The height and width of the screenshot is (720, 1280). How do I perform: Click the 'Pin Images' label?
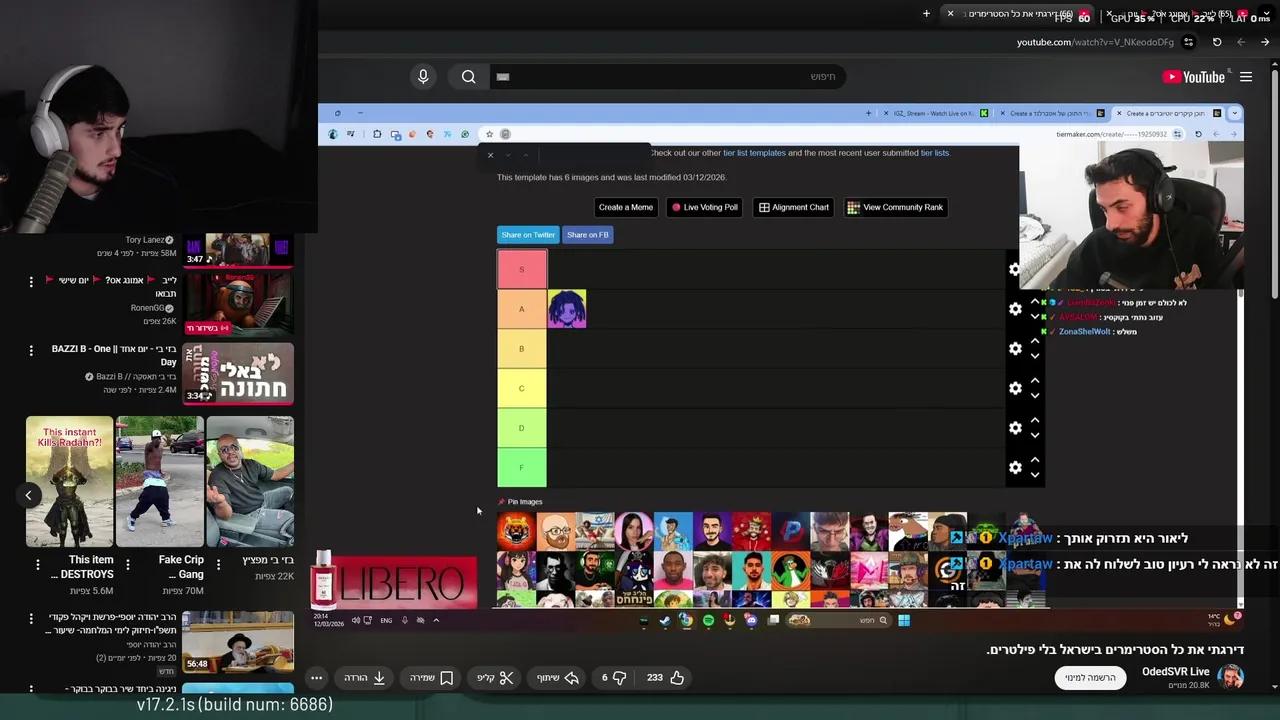click(x=520, y=502)
